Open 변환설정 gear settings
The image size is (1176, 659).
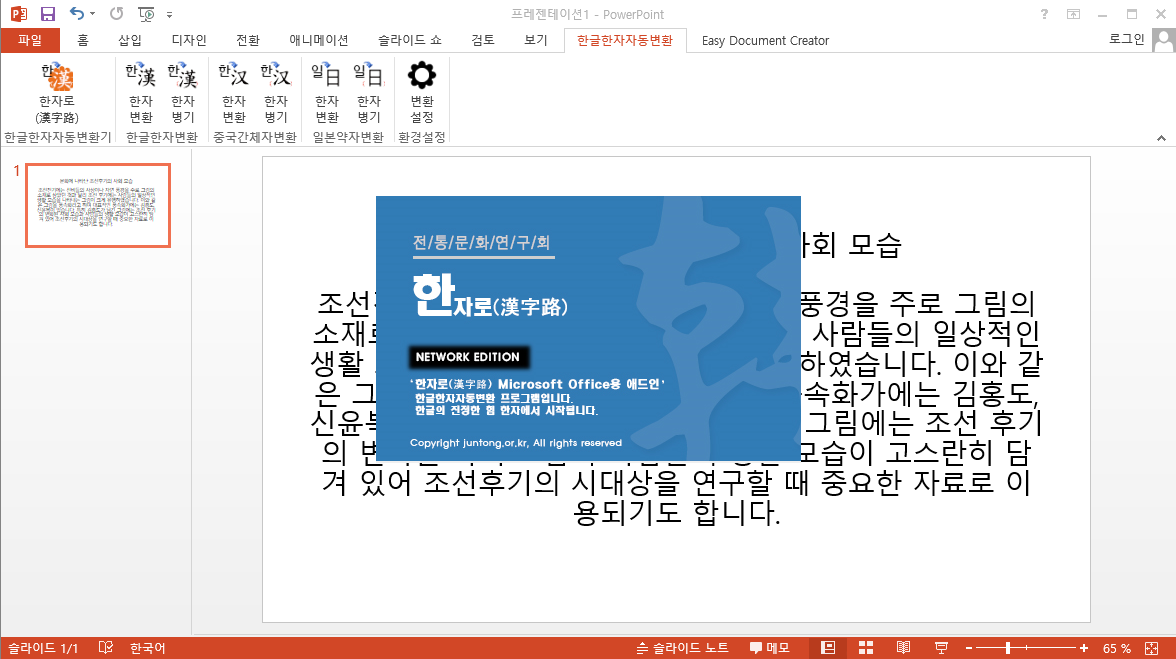pos(422,91)
